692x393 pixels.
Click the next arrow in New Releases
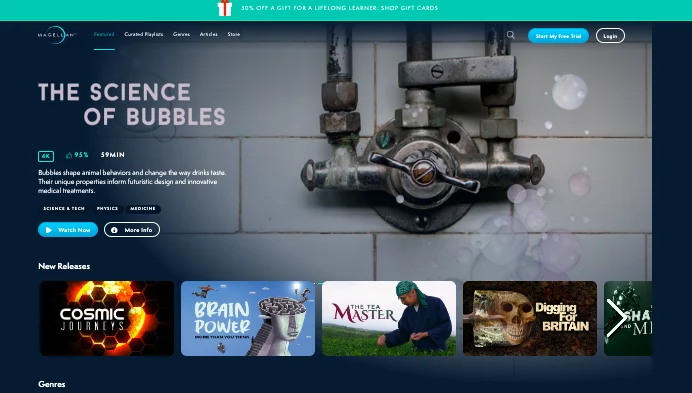pyautogui.click(x=616, y=318)
